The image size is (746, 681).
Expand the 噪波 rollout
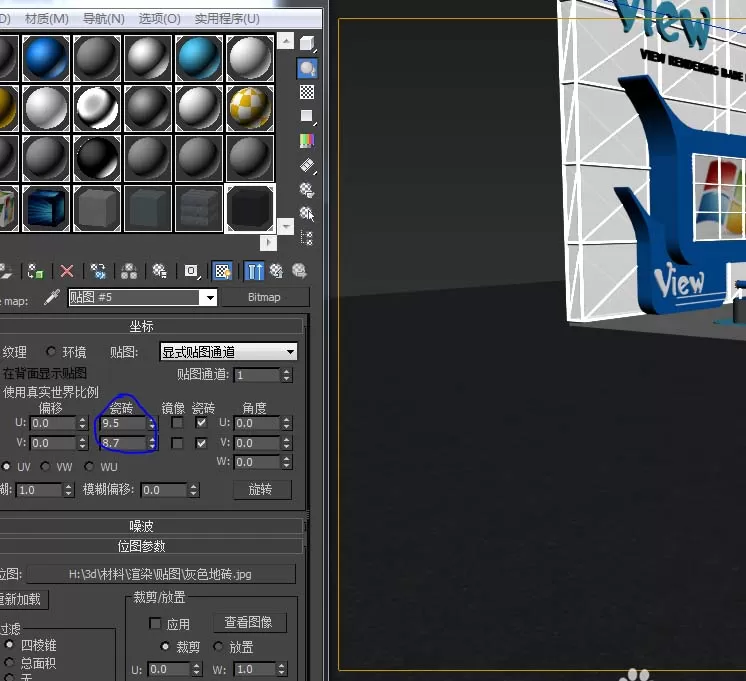(x=142, y=526)
